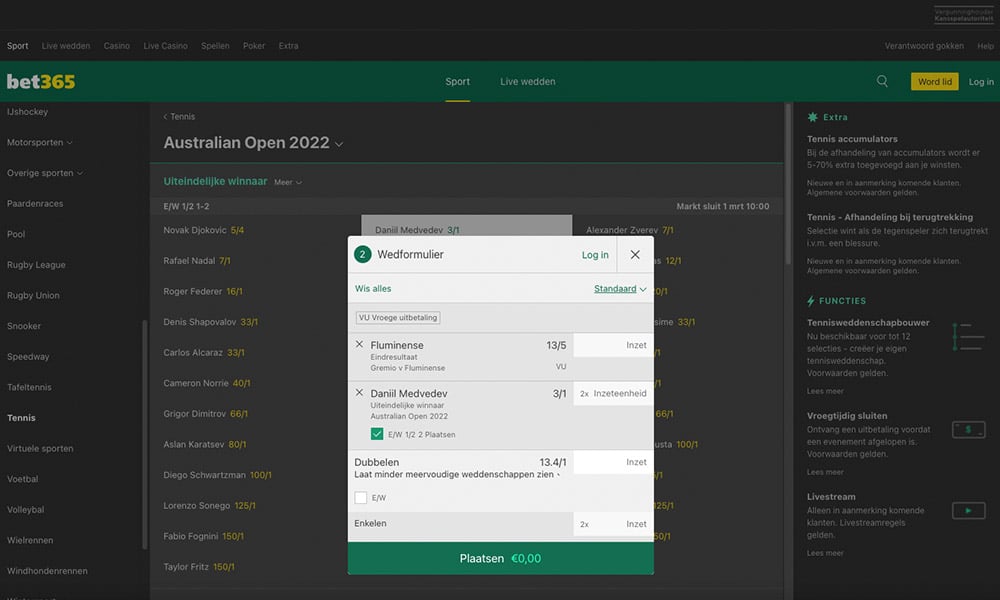Image resolution: width=1000 pixels, height=600 pixels.
Task: Click Lees meer under Livestream
Action: [825, 553]
